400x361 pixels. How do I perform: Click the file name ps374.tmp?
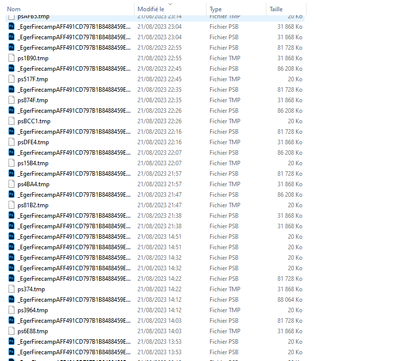(31, 289)
